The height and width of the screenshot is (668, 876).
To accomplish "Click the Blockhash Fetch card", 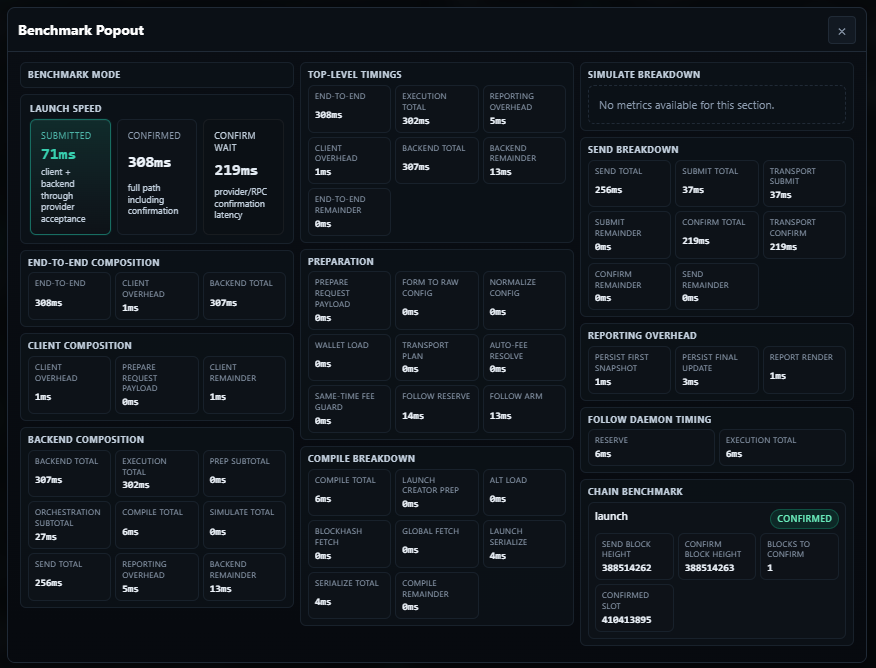I will pyautogui.click(x=349, y=544).
